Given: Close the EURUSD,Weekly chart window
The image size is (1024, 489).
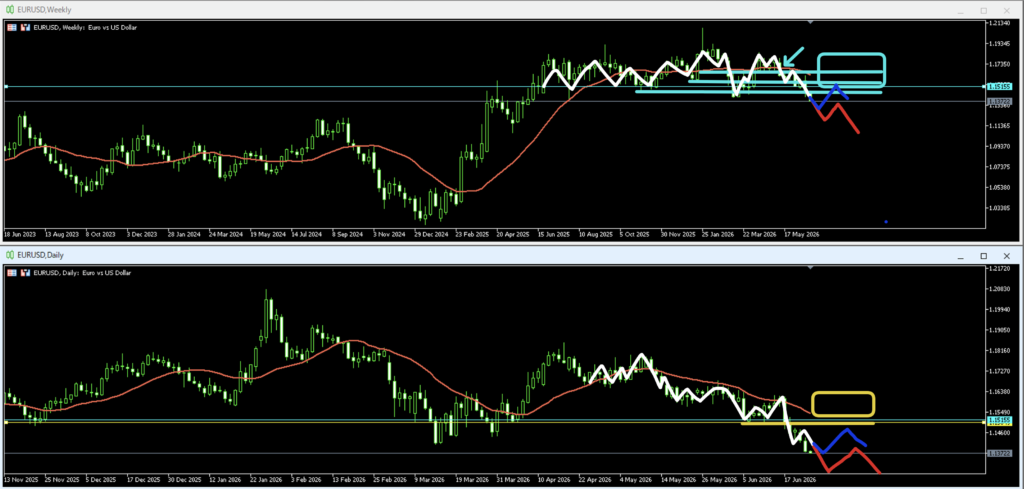Looking at the screenshot, I should [1008, 10].
